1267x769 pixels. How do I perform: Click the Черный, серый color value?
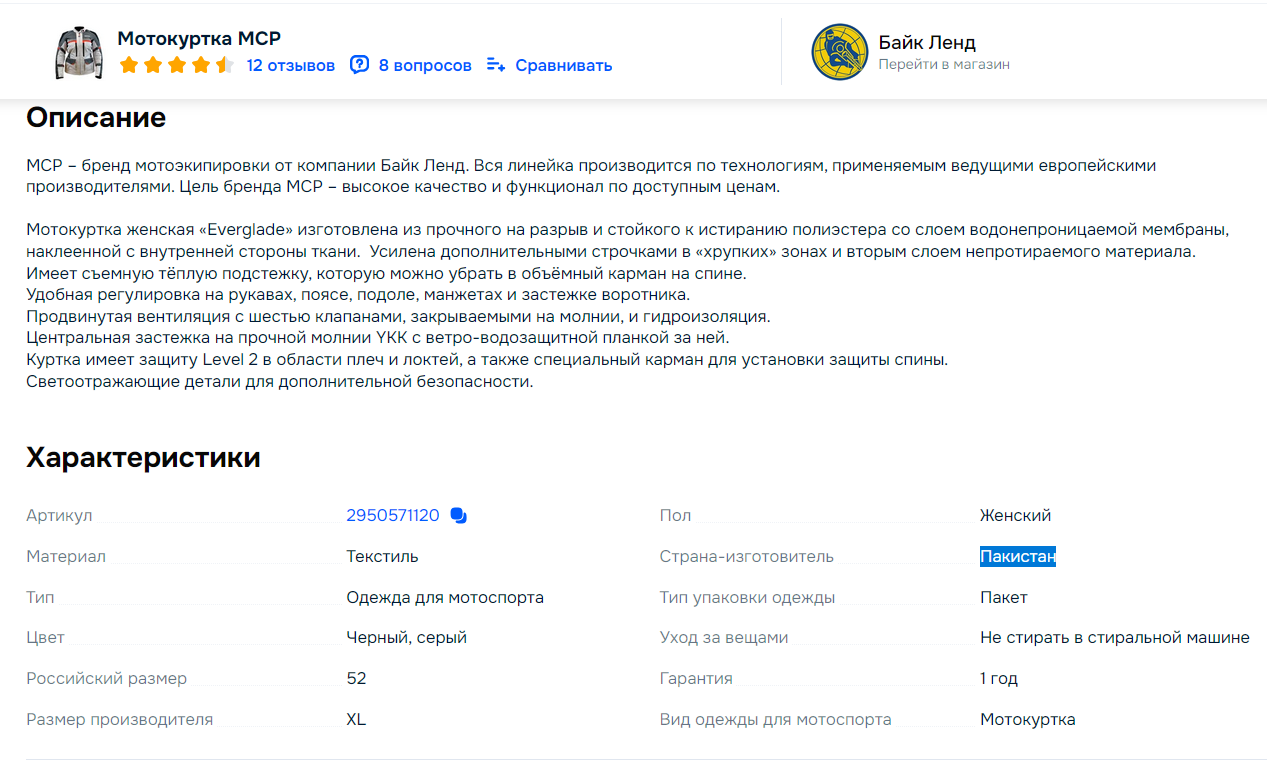[406, 638]
